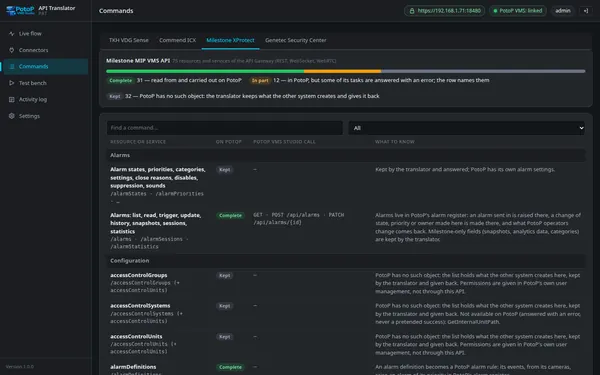Click the admin user button

(x=563, y=11)
